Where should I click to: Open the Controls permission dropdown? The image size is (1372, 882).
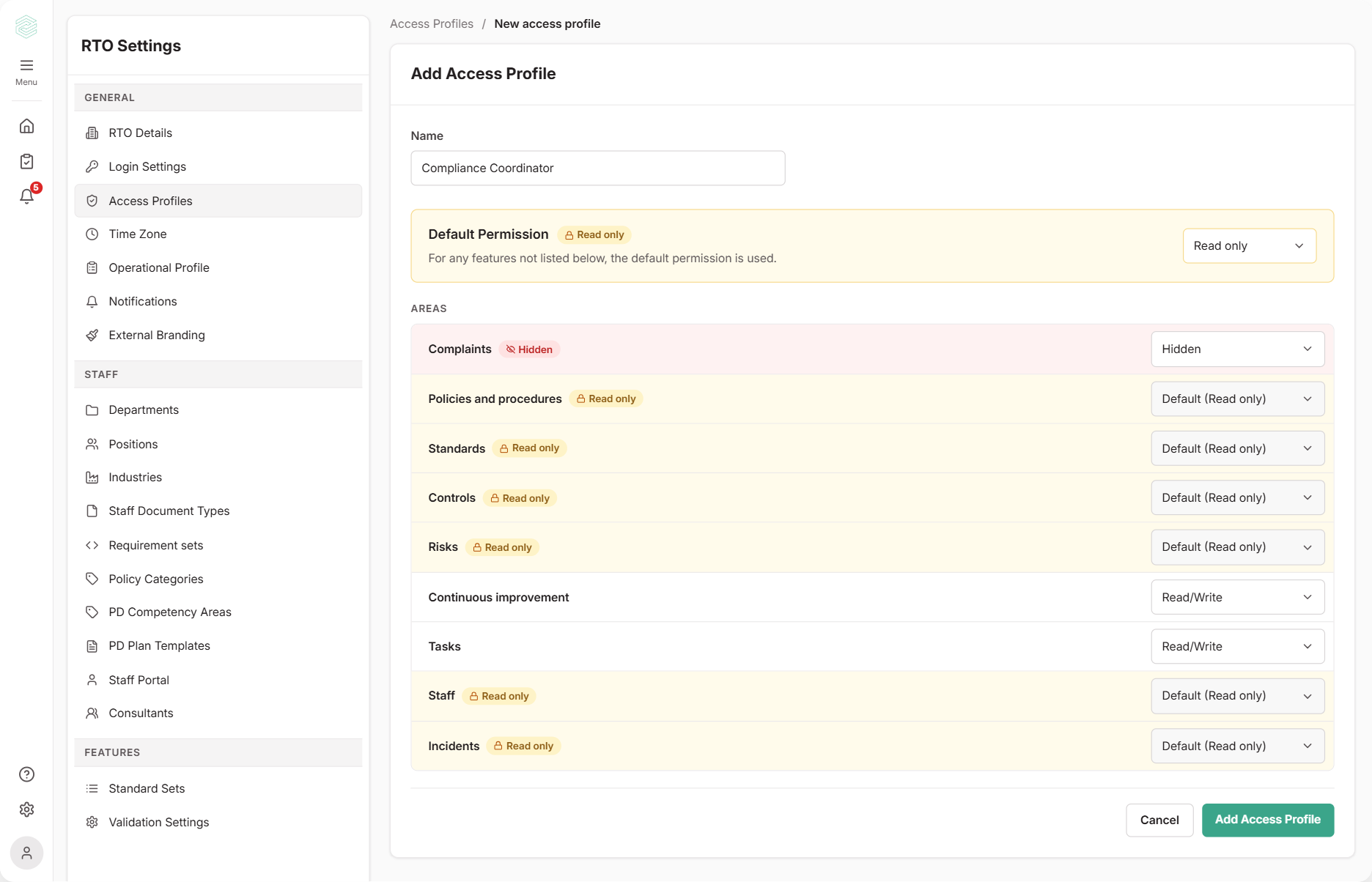click(1237, 497)
